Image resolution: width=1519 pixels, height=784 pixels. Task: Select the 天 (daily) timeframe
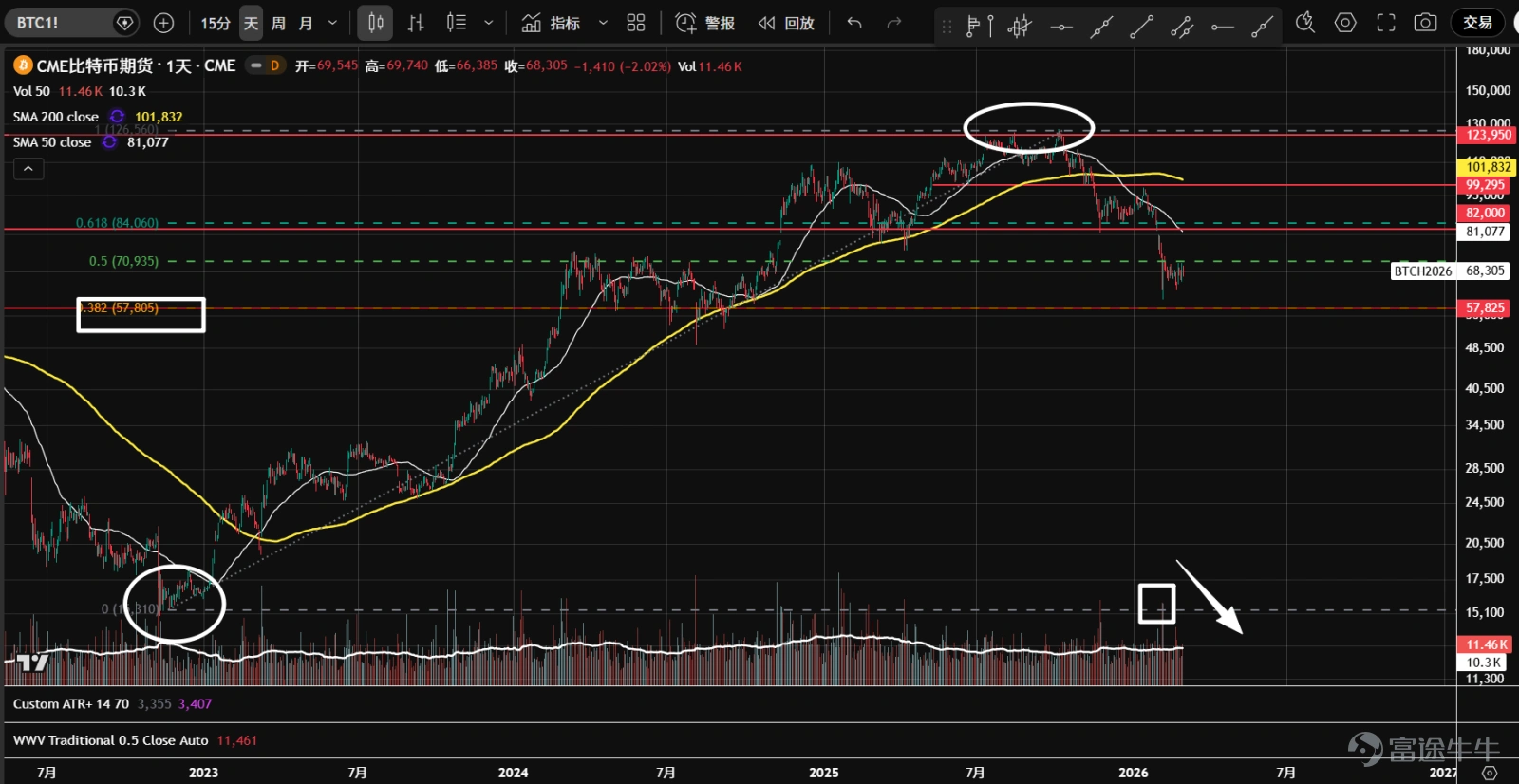251,23
